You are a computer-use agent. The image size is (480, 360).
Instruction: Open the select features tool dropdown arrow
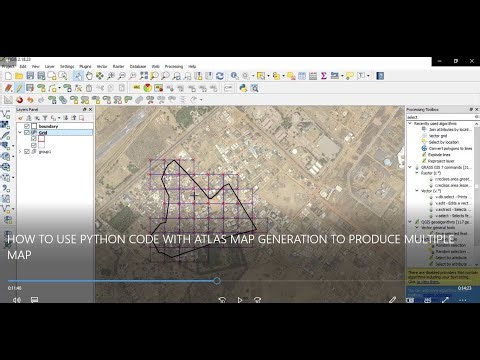(268, 76)
